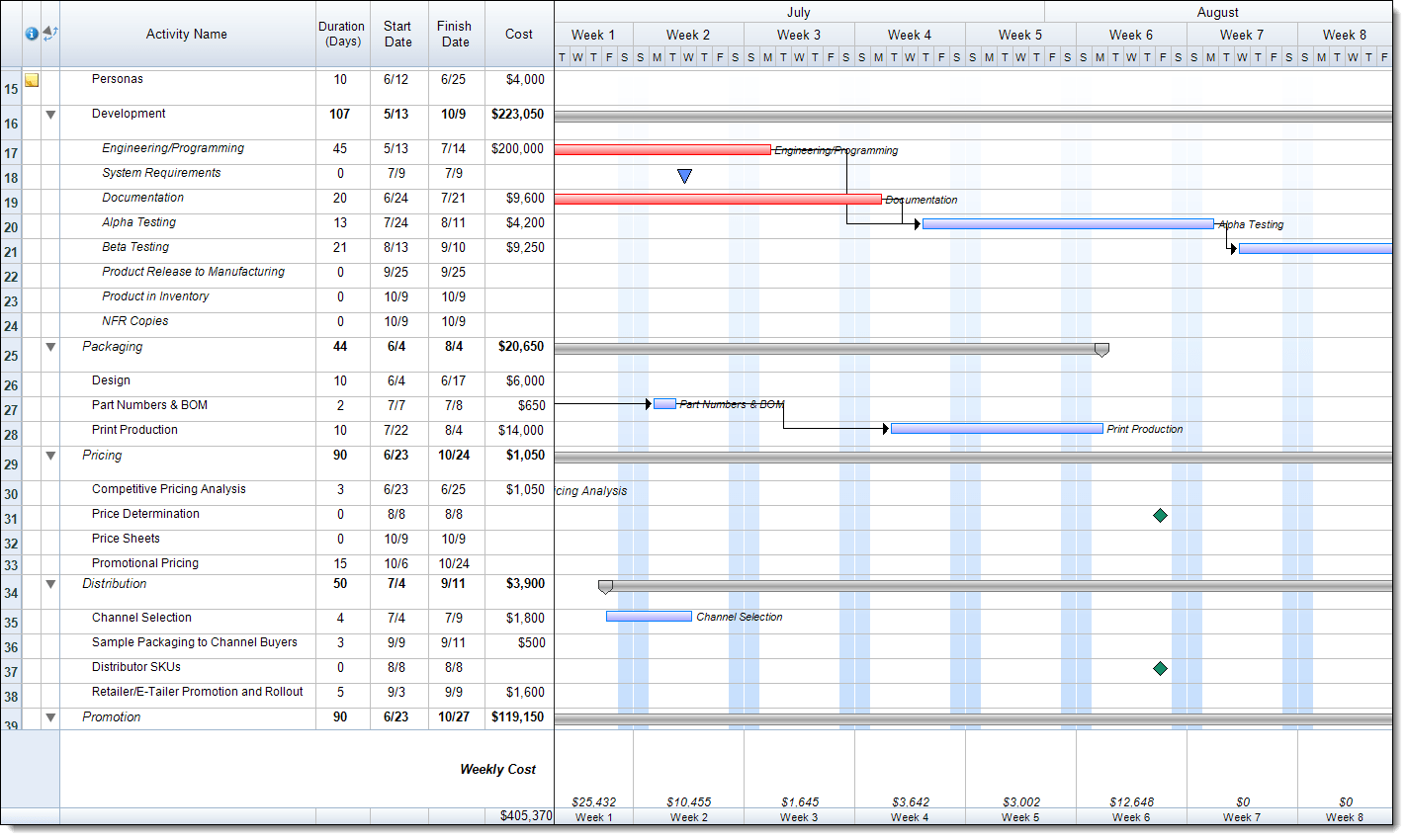
Task: Select row number 23 header
Action: click(11, 301)
